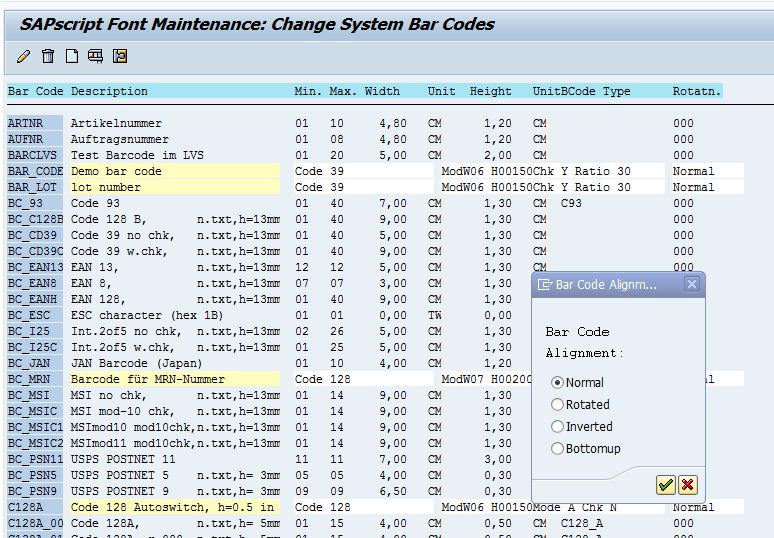This screenshot has height=538, width=774.
Task: Click the BC_I25 bar code name
Action: coord(35,331)
